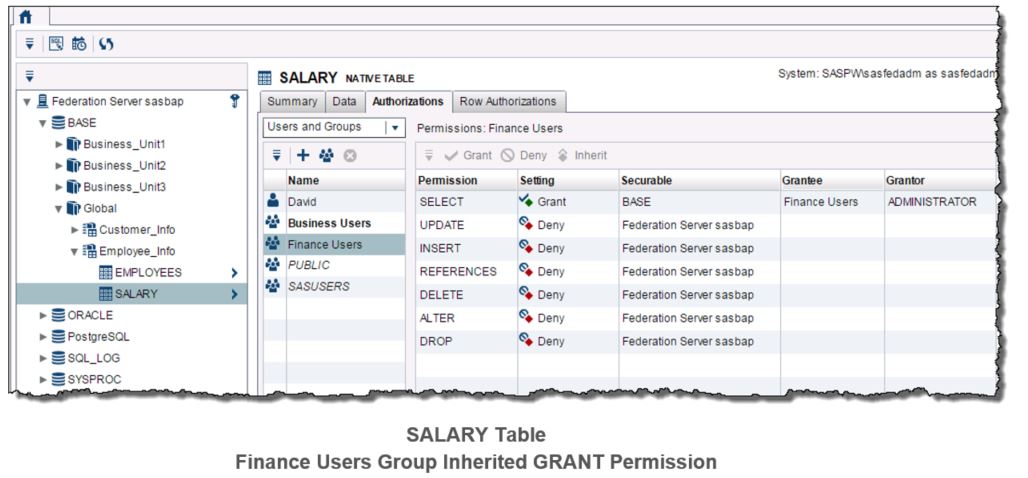Open the Summary tab

(x=293, y=101)
